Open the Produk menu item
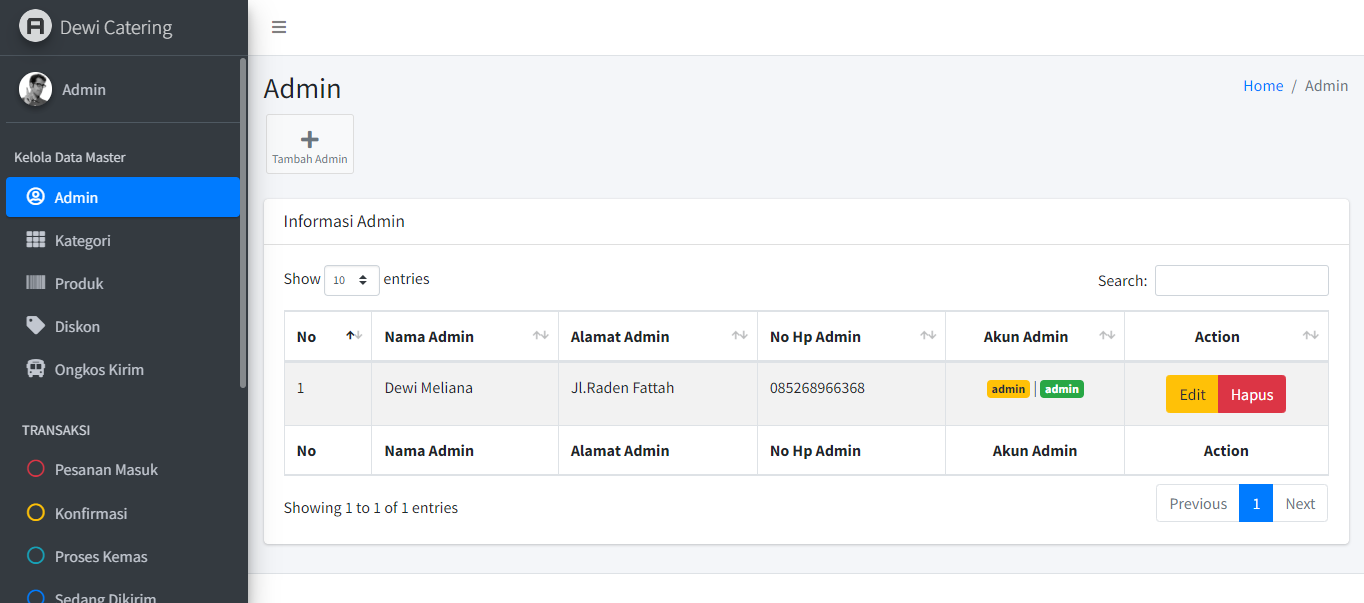The height and width of the screenshot is (603, 1364). coord(123,283)
